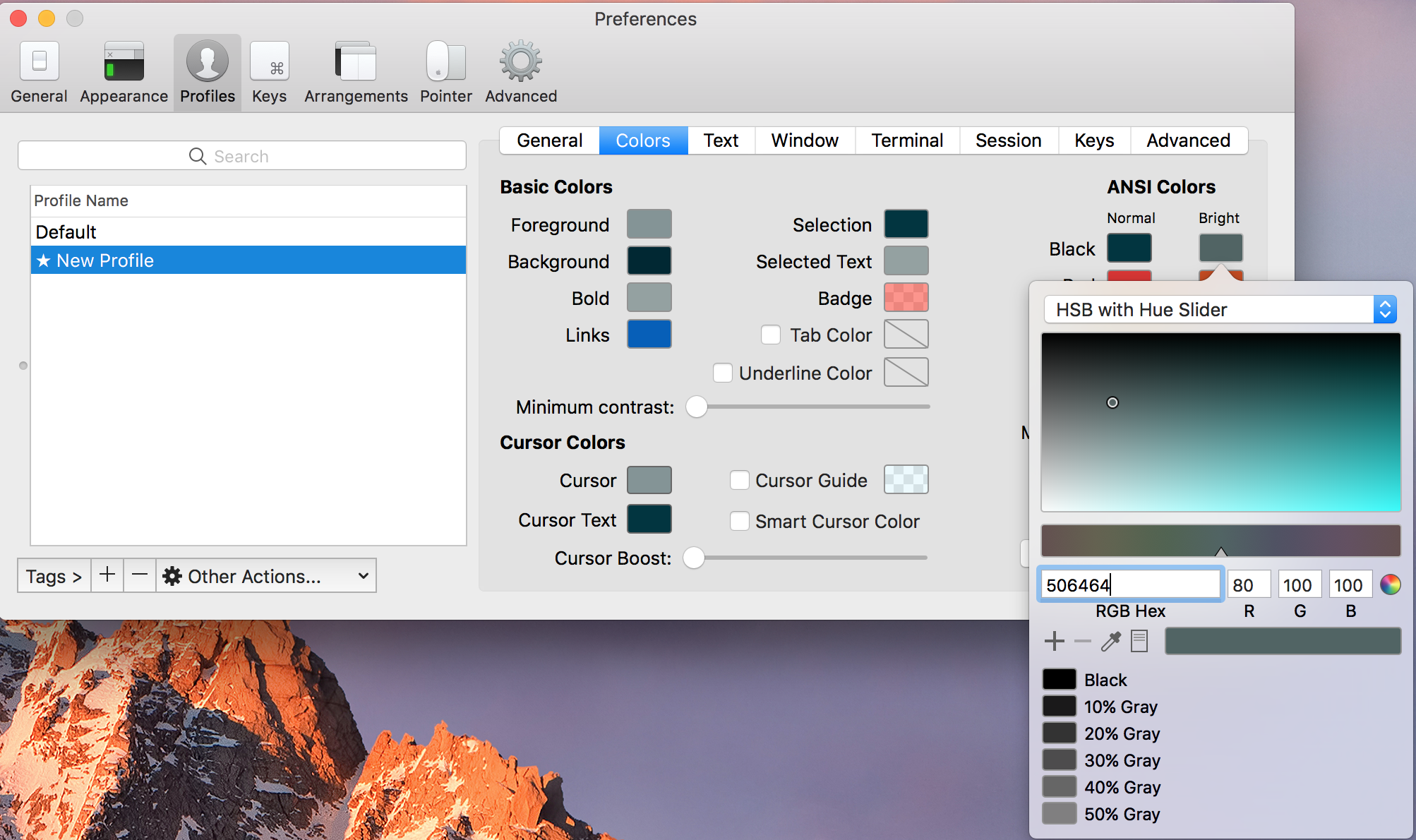Switch to the Terminal tab

[907, 140]
